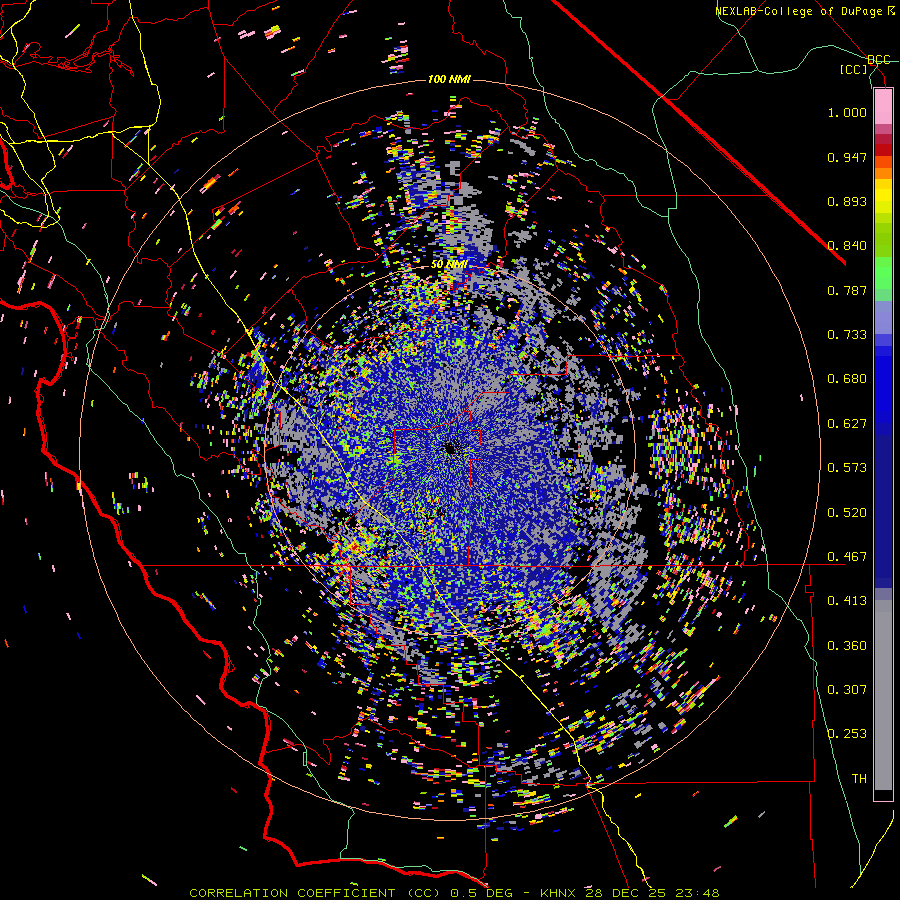Click the TH threshold label on scale

[x=859, y=779]
